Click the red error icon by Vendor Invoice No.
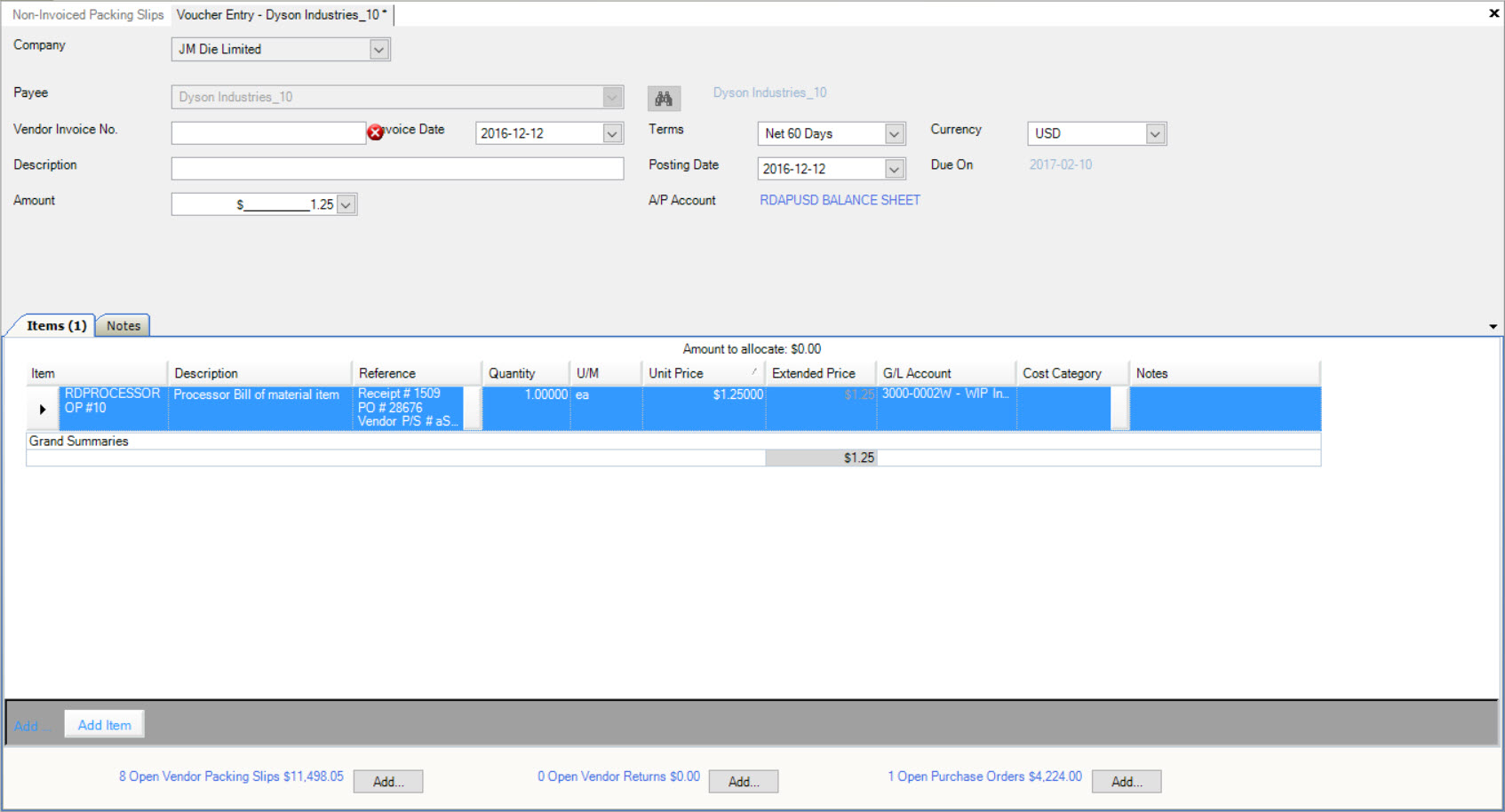Screen dimensions: 1505x812 pyautogui.click(x=375, y=132)
